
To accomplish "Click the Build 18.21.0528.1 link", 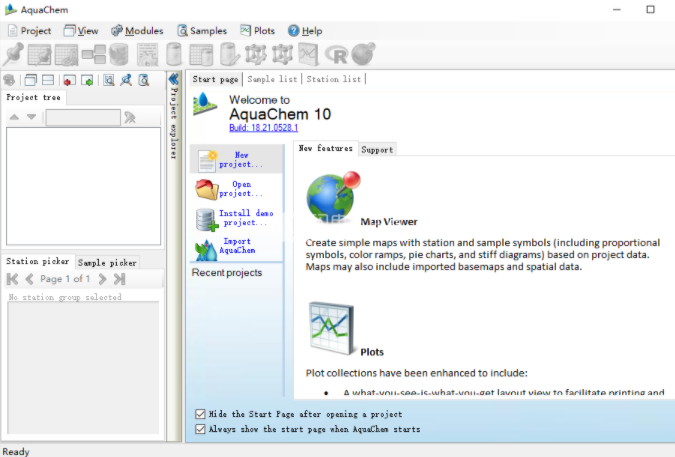I will [256, 128].
